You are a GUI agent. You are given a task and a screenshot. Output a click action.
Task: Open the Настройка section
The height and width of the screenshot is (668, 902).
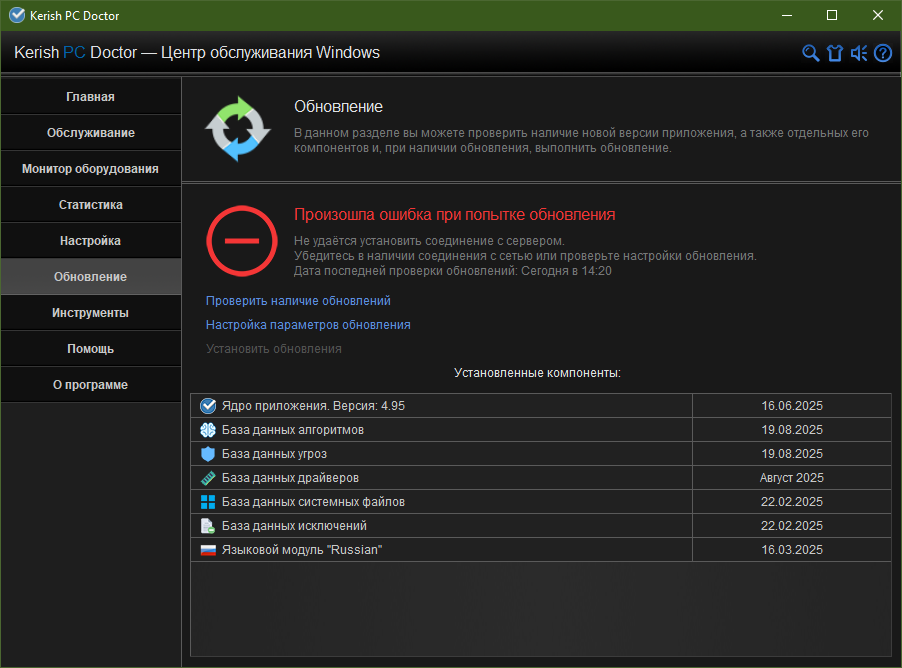click(90, 241)
